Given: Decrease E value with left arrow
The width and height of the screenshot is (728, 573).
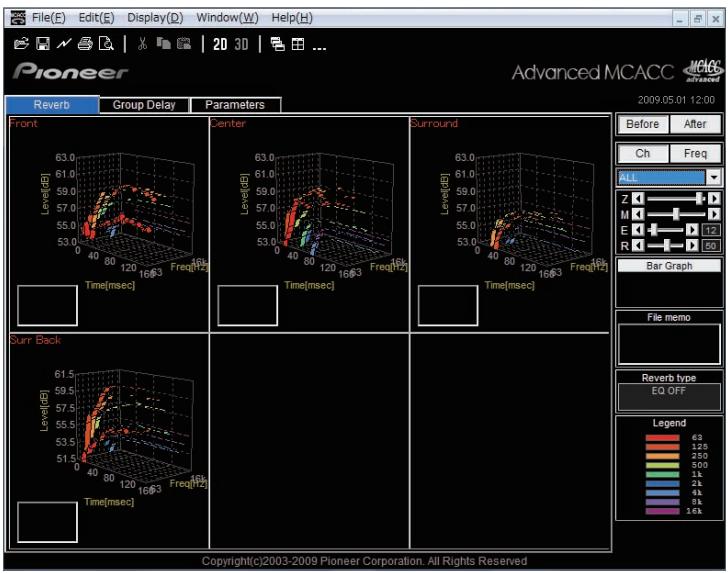Looking at the screenshot, I should click(638, 230).
